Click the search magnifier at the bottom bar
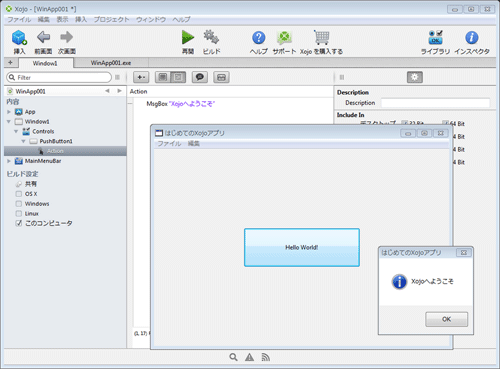The width and height of the screenshot is (500, 369). pyautogui.click(x=233, y=357)
